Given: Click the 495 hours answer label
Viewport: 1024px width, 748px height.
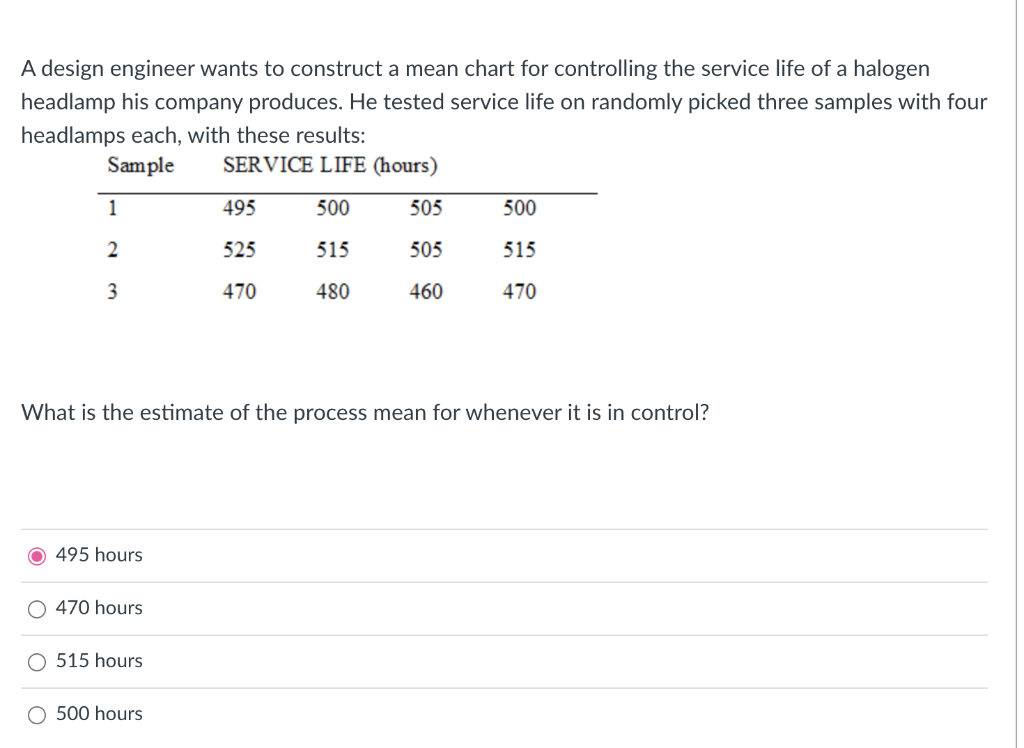Looking at the screenshot, I should [100, 554].
